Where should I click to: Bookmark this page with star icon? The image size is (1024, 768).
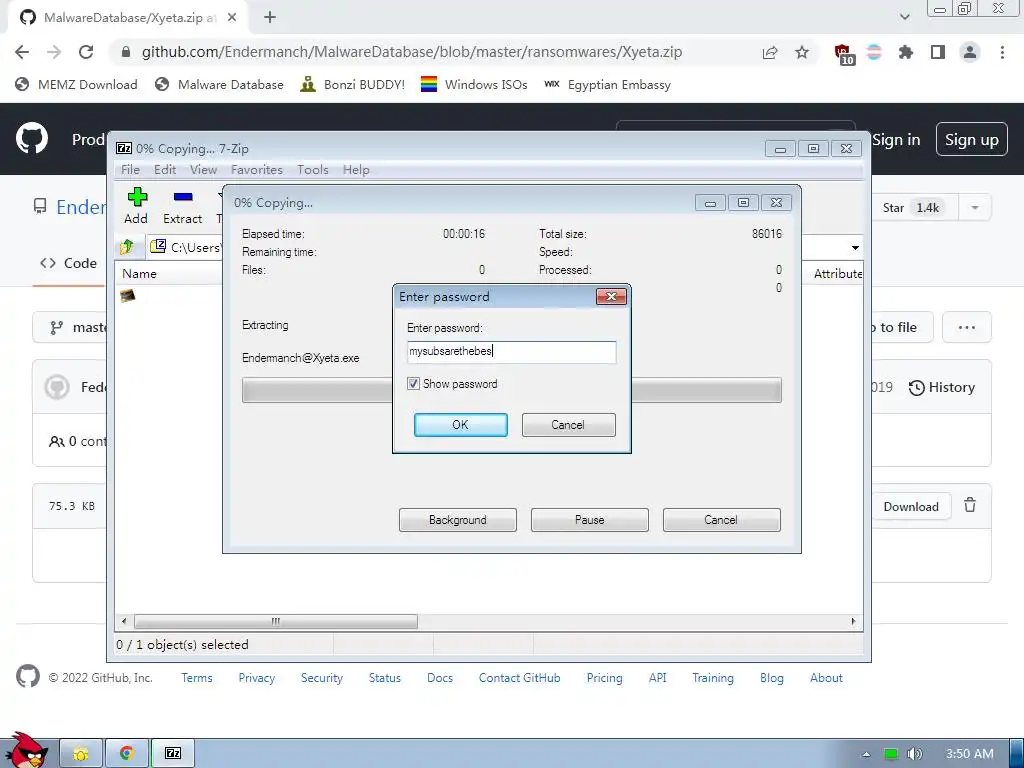[x=802, y=52]
